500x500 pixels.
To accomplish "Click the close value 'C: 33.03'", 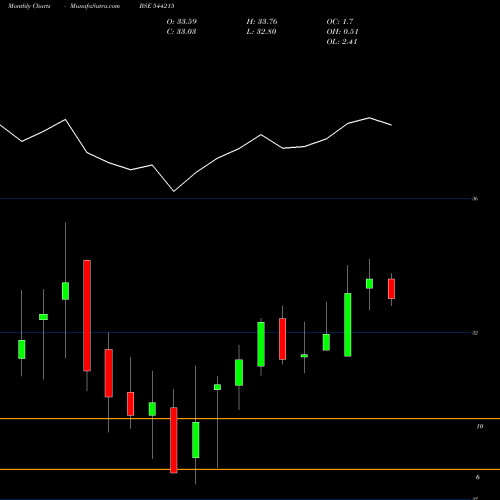I will 181,32.
